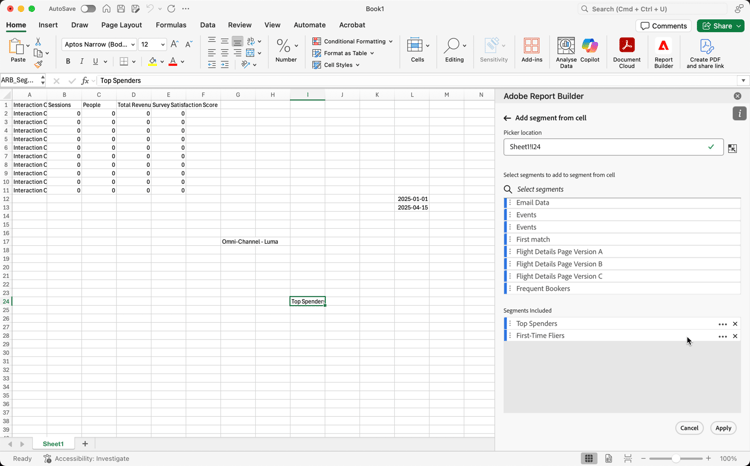Image resolution: width=750 pixels, height=466 pixels.
Task: Open options for First-Time Fliers segment
Action: click(722, 336)
